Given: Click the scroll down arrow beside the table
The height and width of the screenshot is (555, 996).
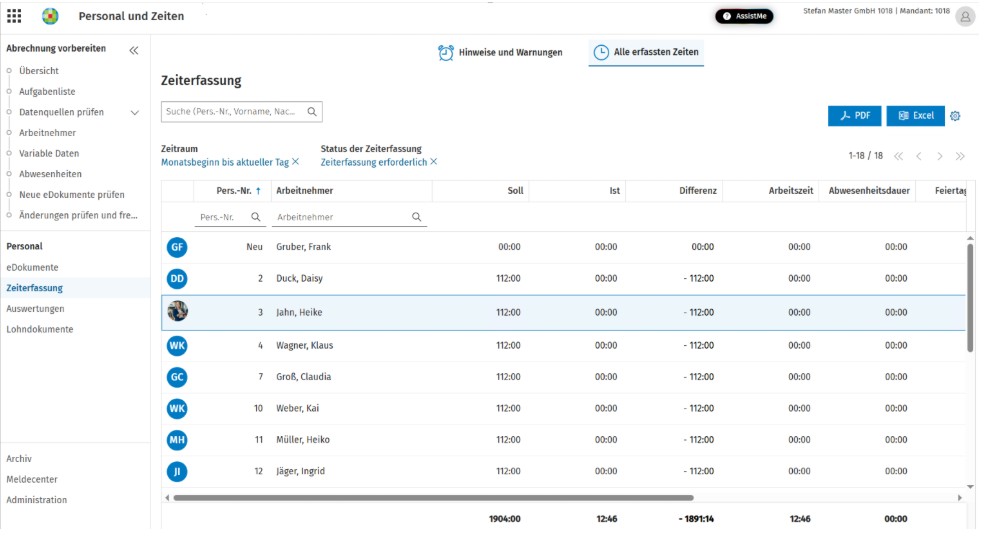Looking at the screenshot, I should click(970, 487).
